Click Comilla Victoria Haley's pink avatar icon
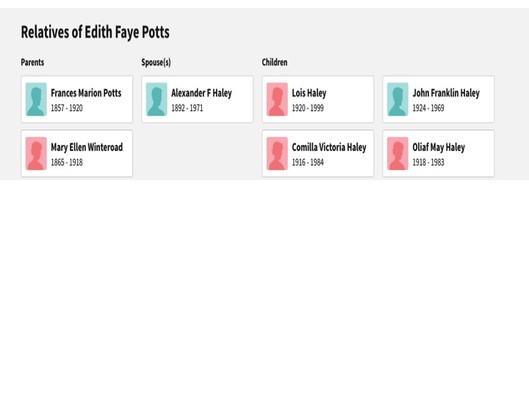Screen dimensions: 529x397 (x=277, y=153)
